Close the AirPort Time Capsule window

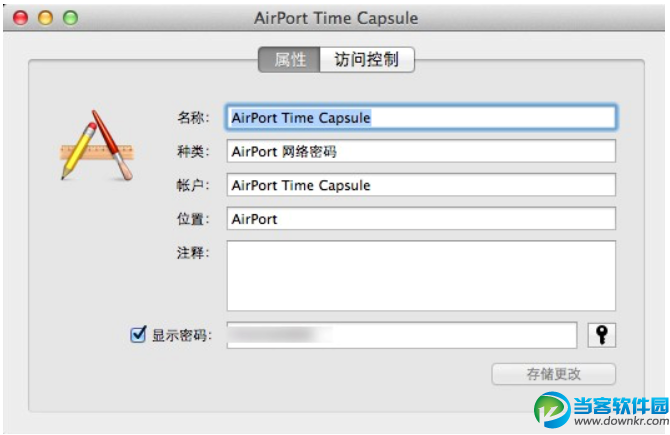coord(20,18)
